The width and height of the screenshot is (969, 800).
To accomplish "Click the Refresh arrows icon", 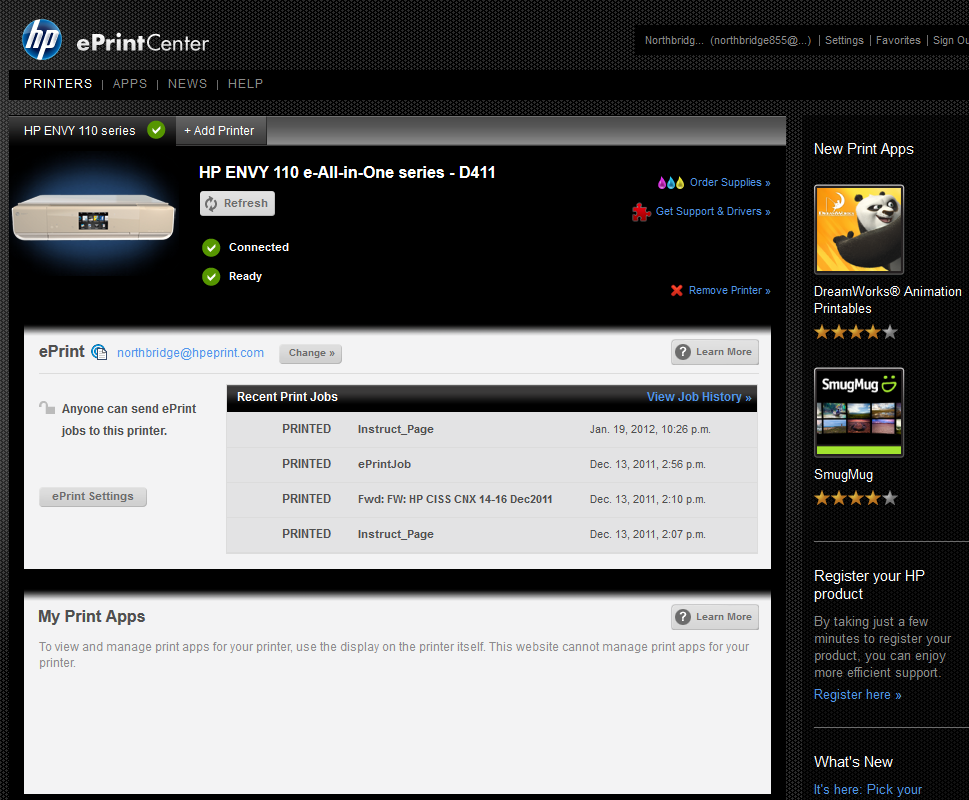I will coord(211,204).
